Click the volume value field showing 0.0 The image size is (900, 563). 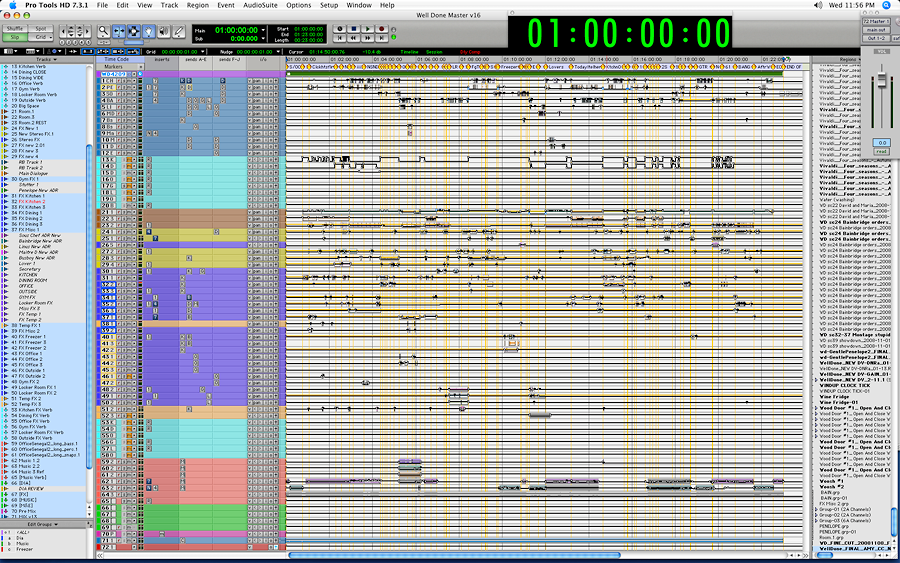click(x=882, y=143)
